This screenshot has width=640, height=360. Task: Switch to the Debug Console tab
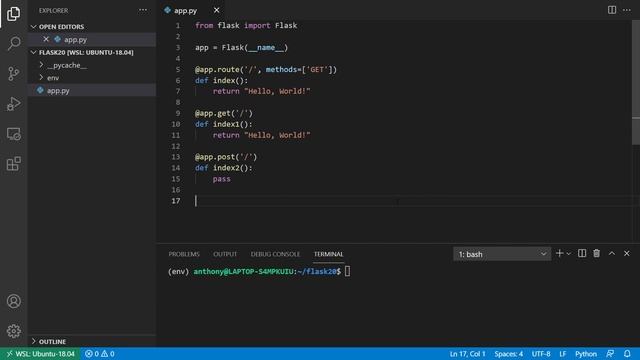275,254
